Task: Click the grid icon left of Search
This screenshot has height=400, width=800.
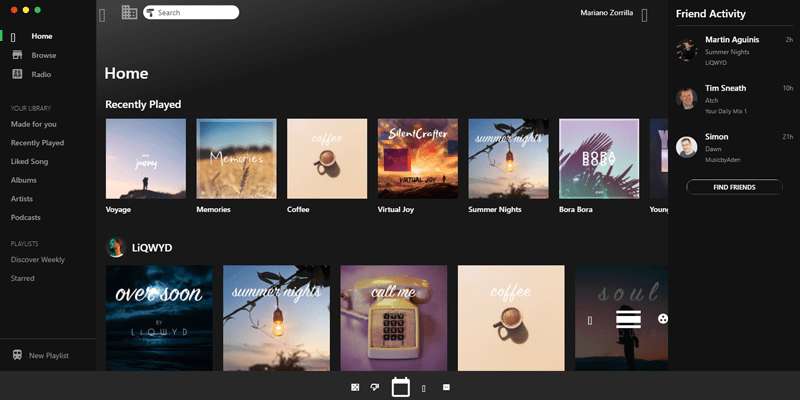Action: click(129, 13)
